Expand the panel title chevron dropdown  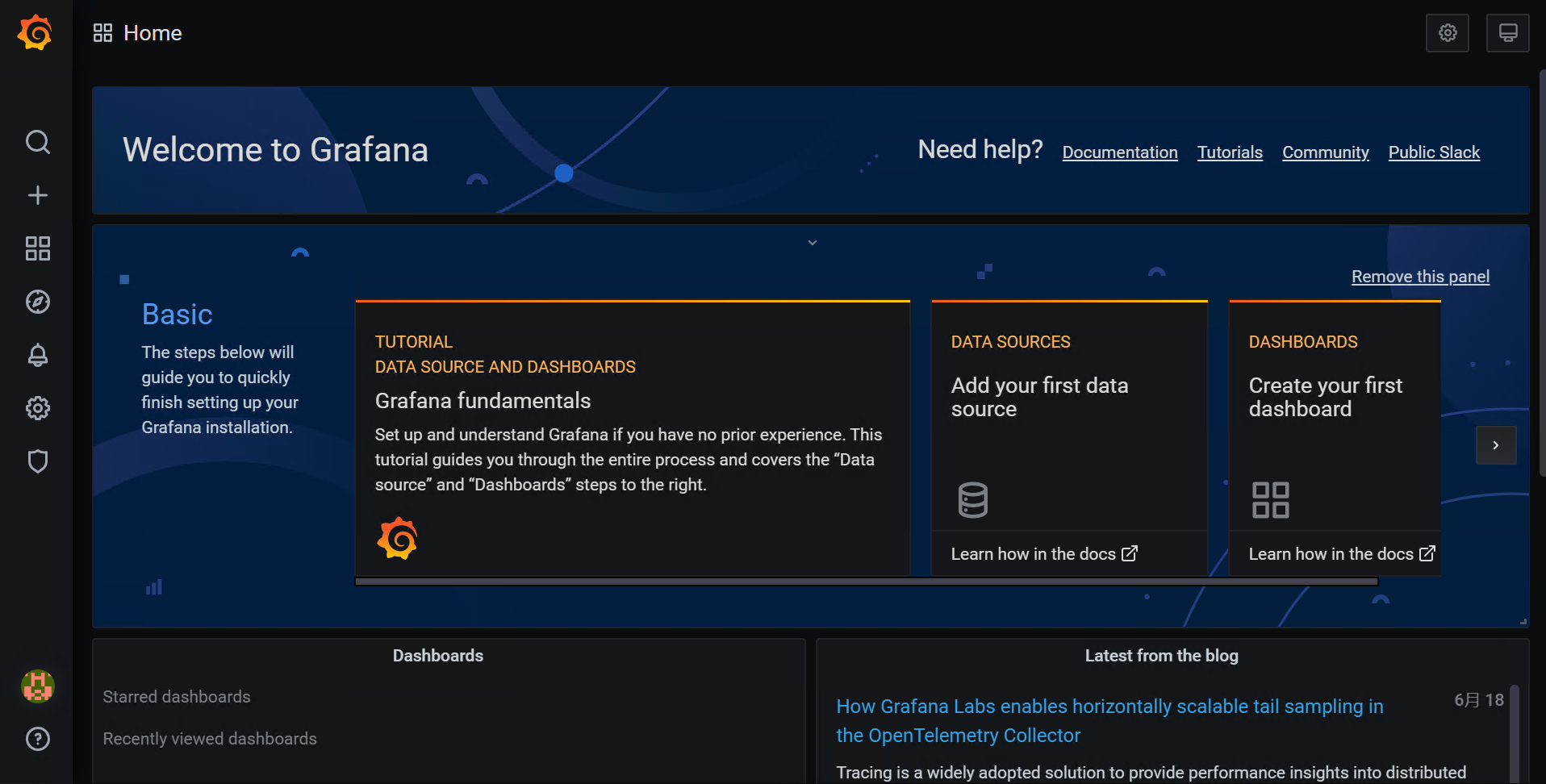(x=813, y=243)
